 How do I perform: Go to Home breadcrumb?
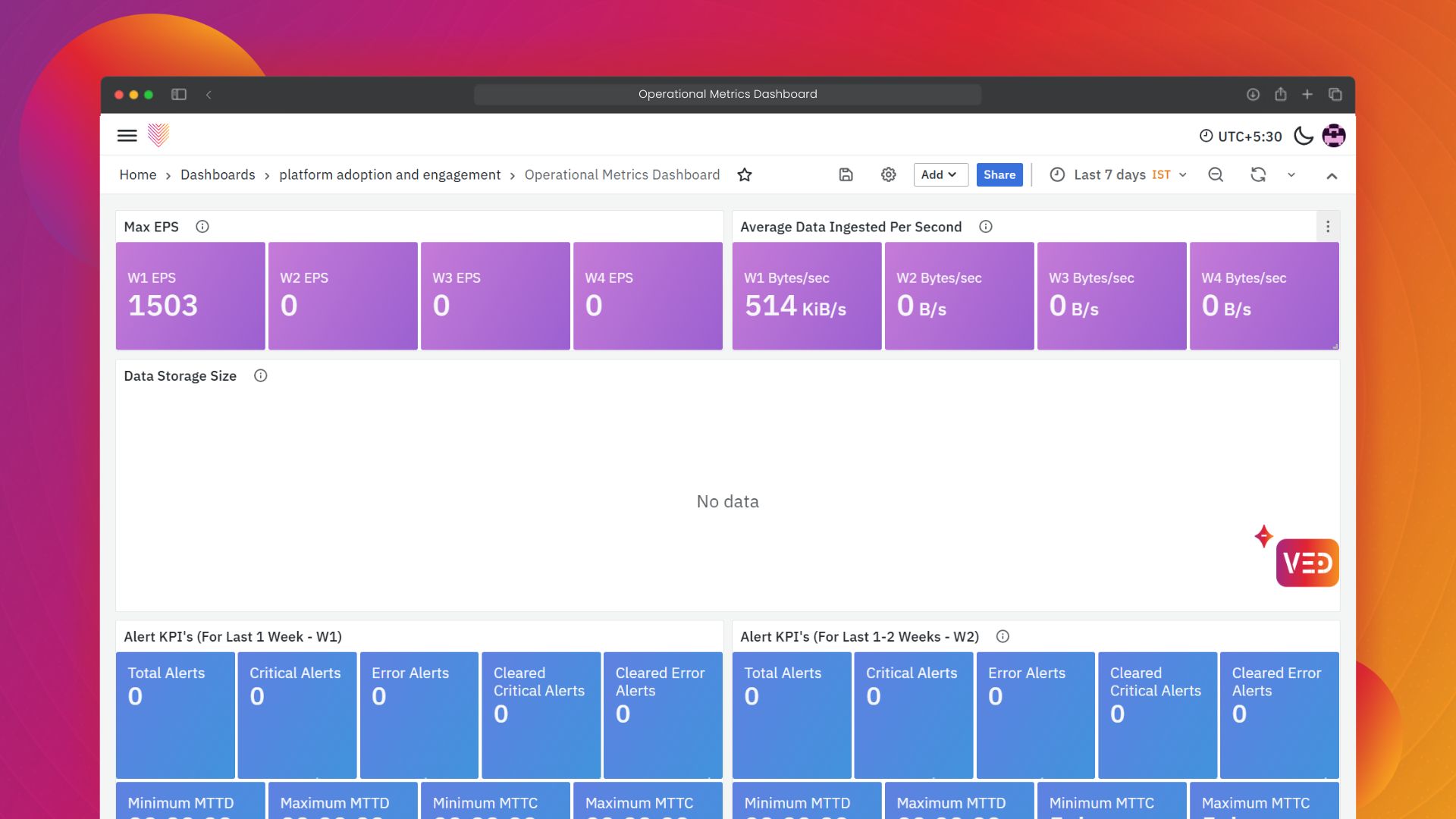point(138,175)
